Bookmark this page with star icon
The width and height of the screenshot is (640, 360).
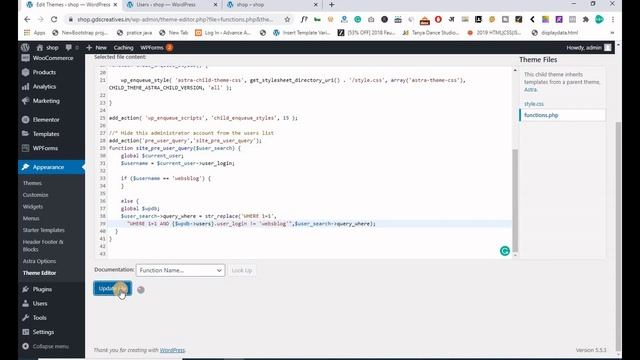coord(287,19)
